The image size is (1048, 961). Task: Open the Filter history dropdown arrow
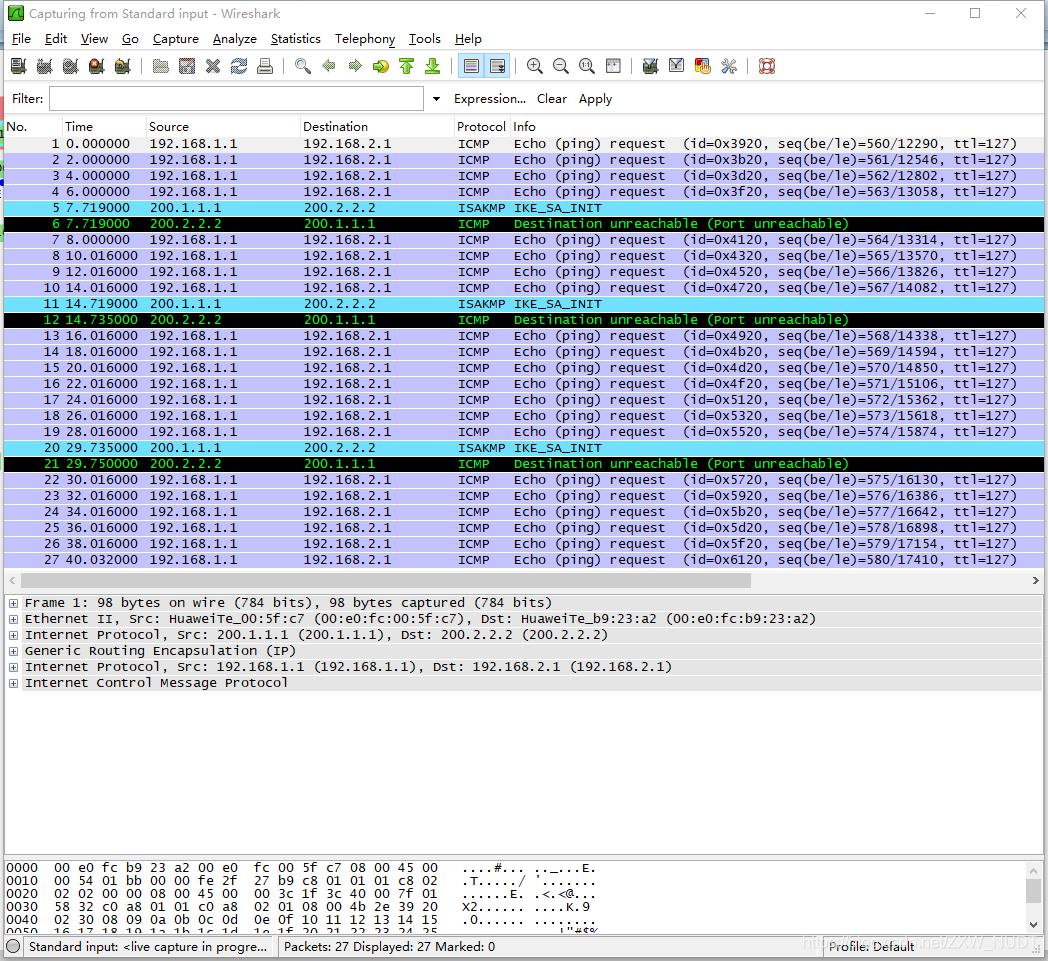click(436, 99)
